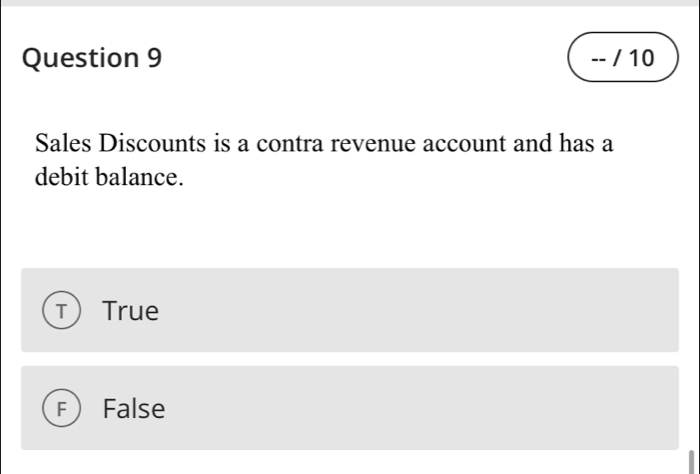Image resolution: width=700 pixels, height=474 pixels.
Task: Click the word True label
Action: tap(130, 311)
